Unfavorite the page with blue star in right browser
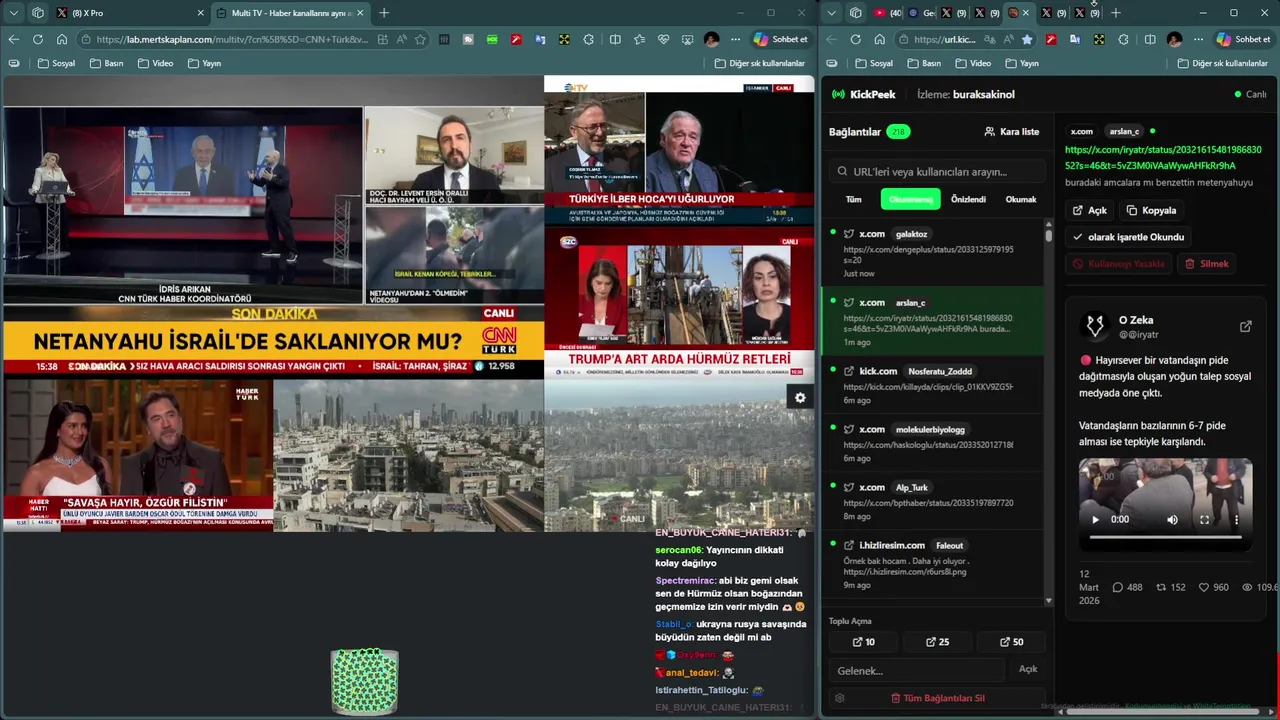This screenshot has width=1280, height=720. tap(1027, 39)
